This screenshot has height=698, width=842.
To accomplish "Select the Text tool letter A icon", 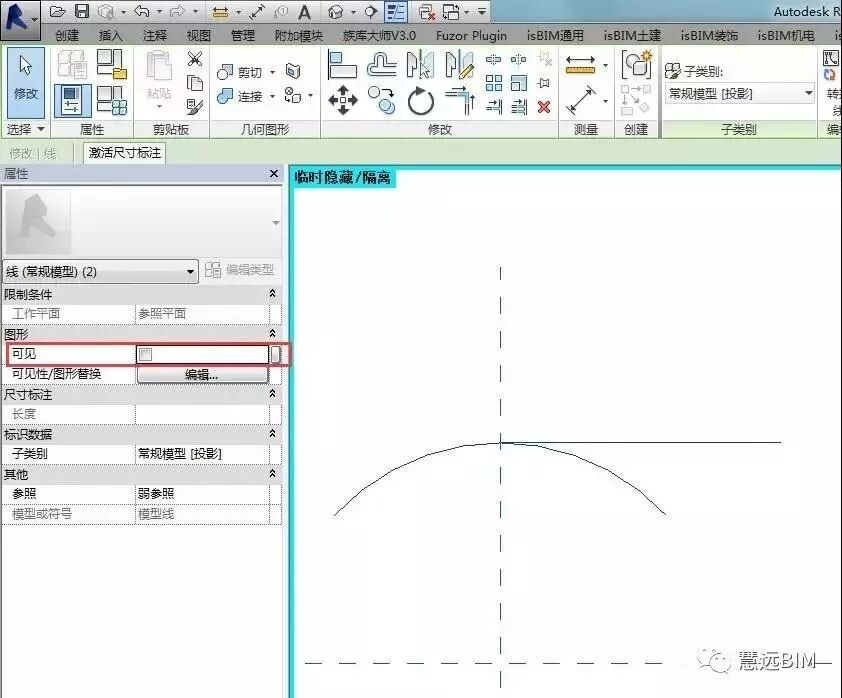I will point(304,12).
